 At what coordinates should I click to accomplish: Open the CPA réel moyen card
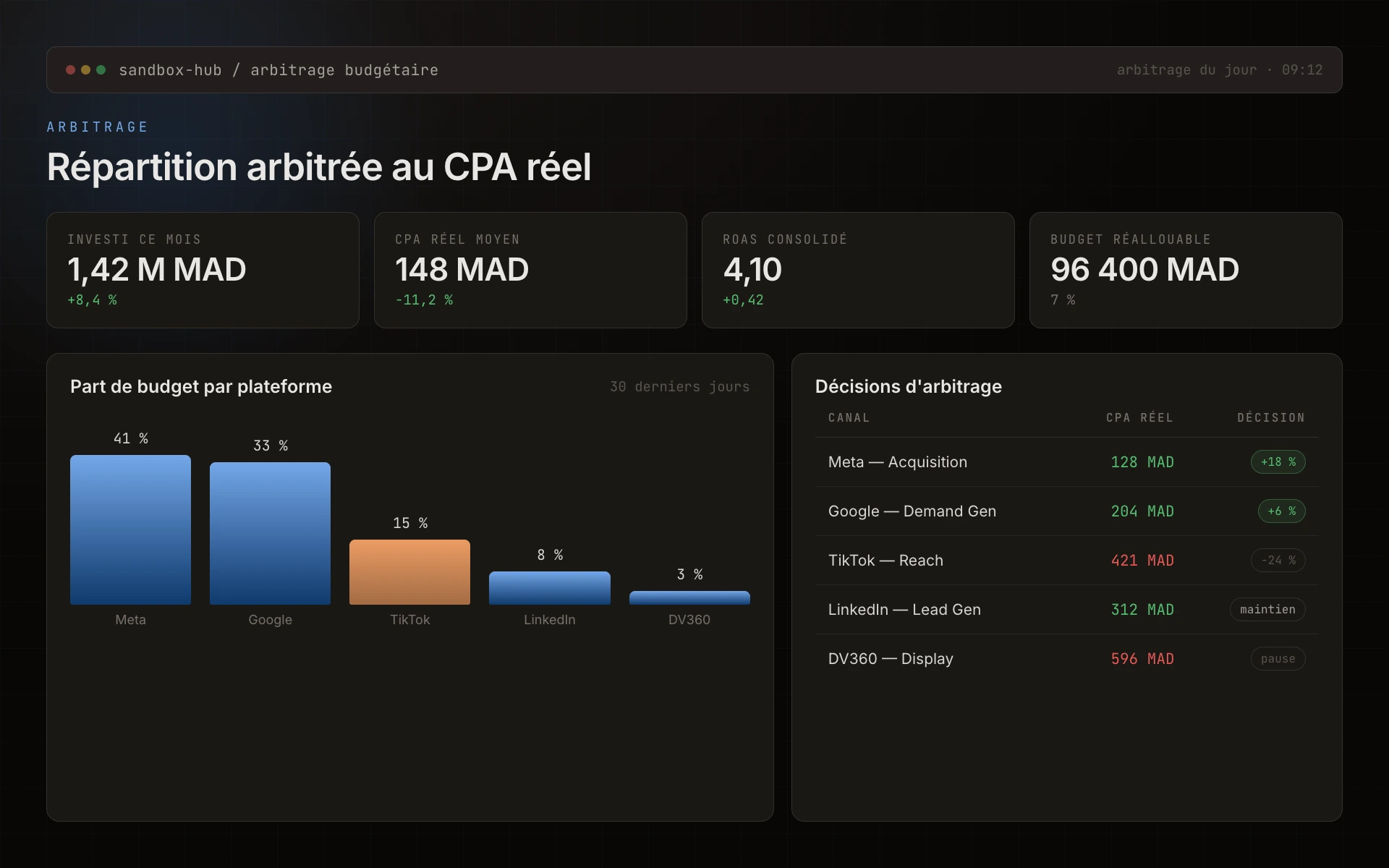point(530,270)
